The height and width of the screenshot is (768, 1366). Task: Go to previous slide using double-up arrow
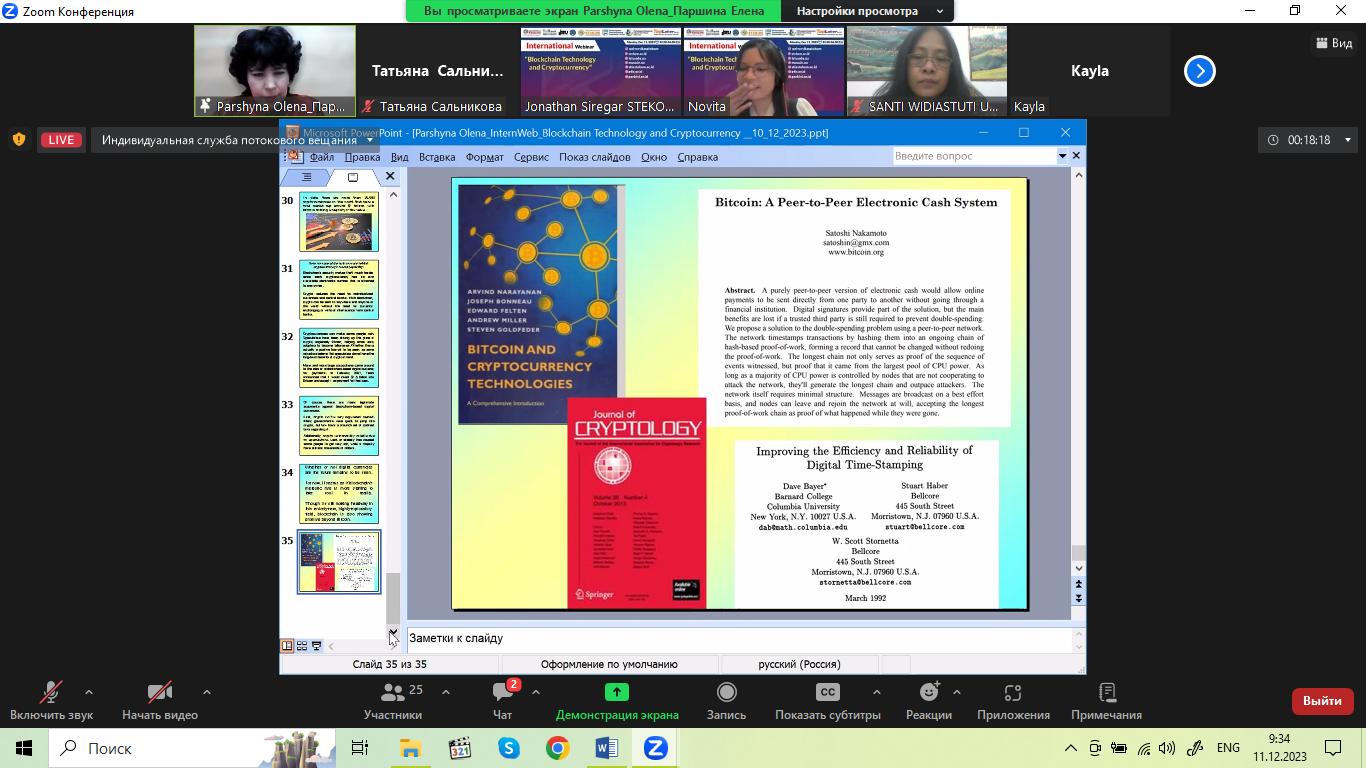pos(1078,584)
